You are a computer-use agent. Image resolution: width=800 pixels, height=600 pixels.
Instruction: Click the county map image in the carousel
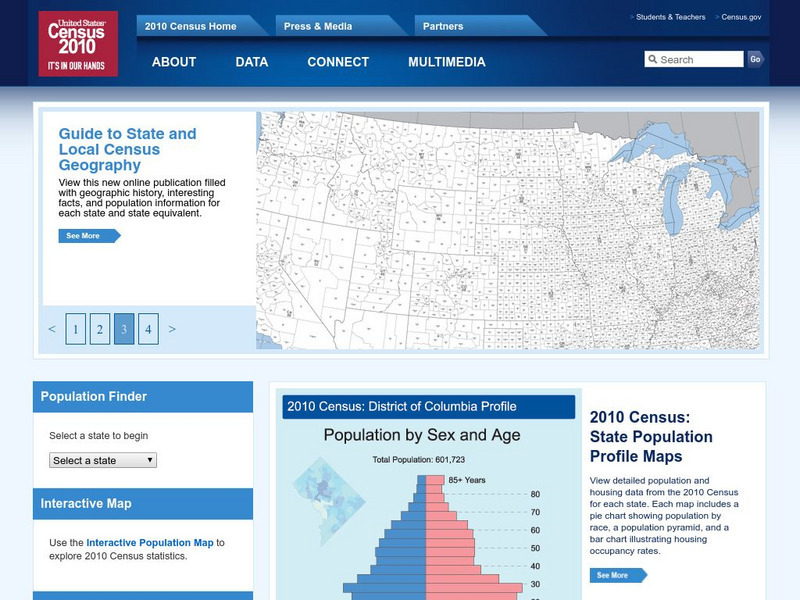508,231
